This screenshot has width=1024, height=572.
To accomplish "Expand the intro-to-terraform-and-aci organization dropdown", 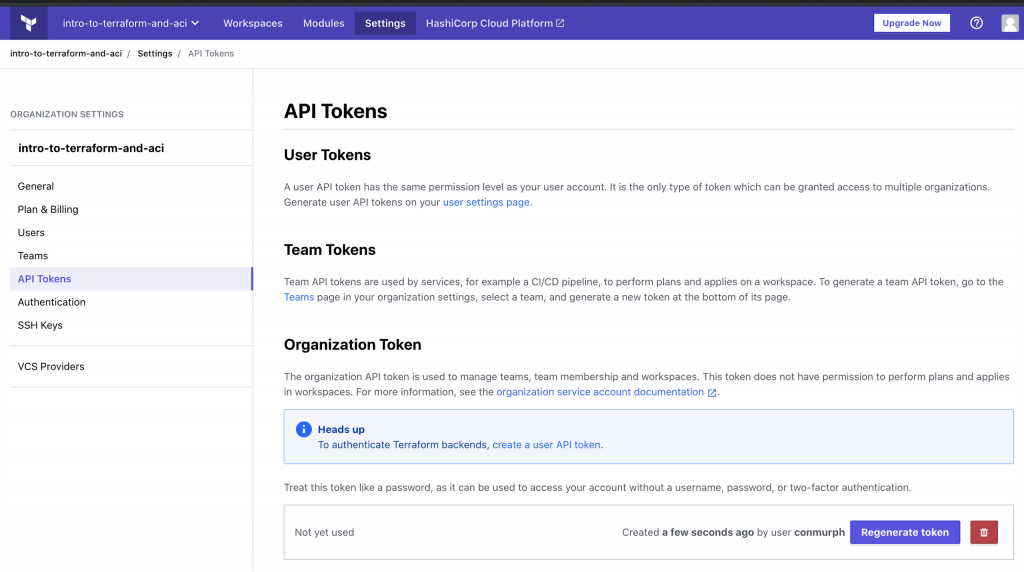I will (130, 23).
